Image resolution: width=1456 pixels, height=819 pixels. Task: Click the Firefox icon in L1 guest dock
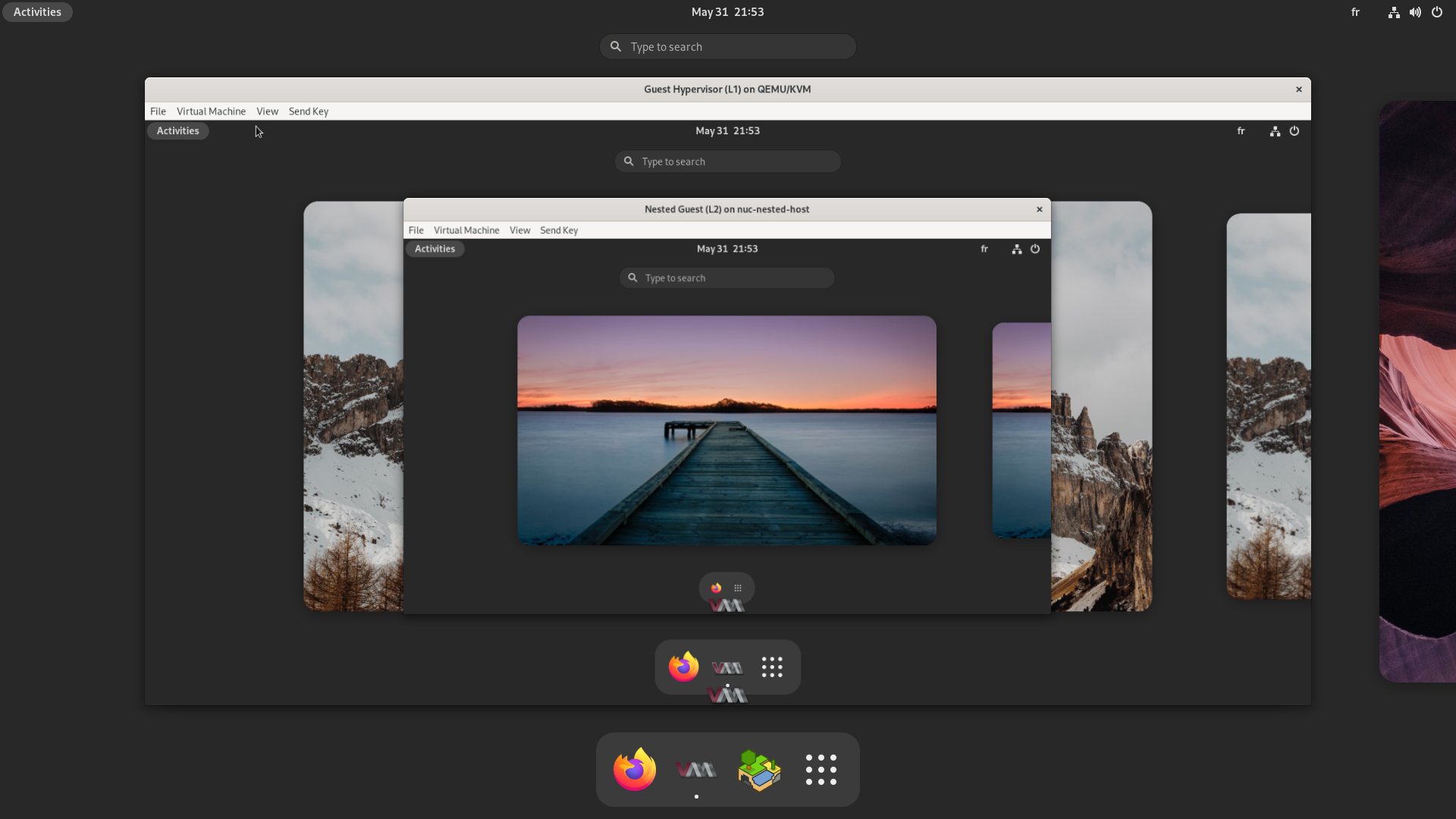683,666
